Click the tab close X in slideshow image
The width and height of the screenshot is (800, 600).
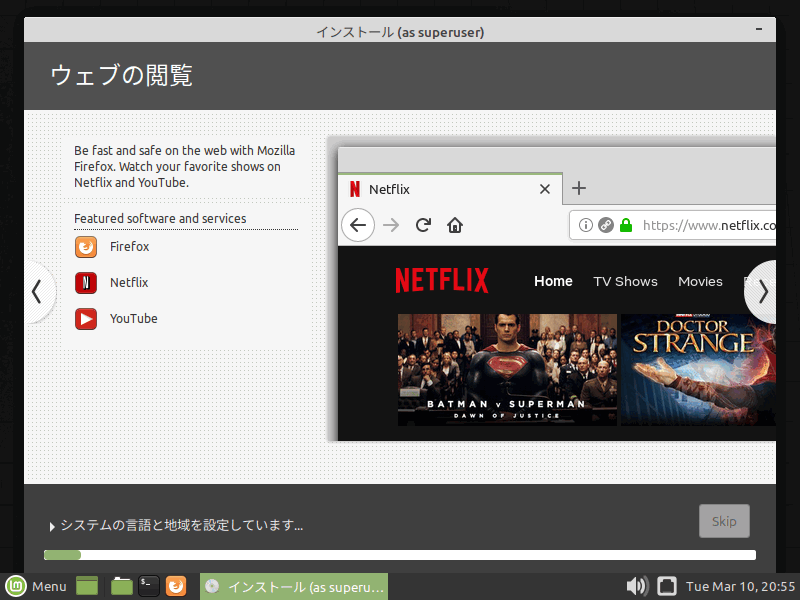[545, 189]
